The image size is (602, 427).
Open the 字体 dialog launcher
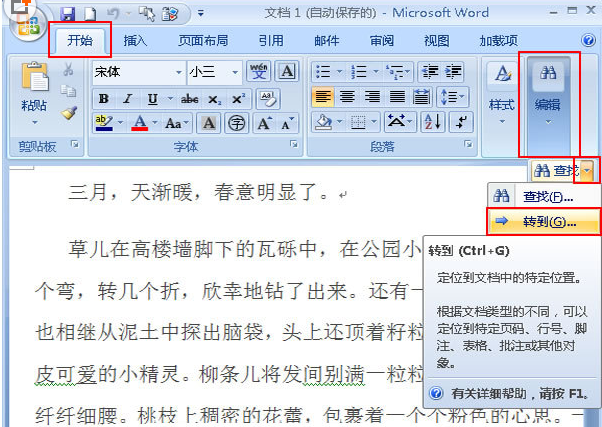click(x=294, y=144)
